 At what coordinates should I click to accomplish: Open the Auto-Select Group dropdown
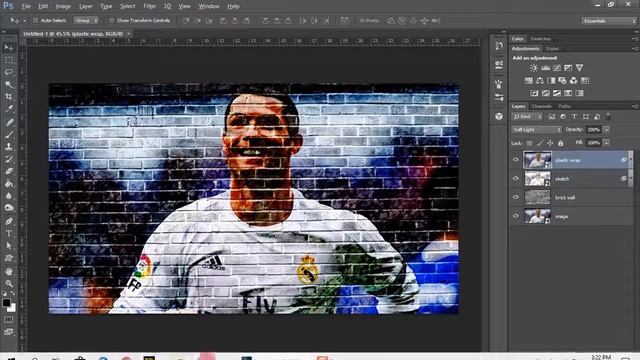click(86, 20)
